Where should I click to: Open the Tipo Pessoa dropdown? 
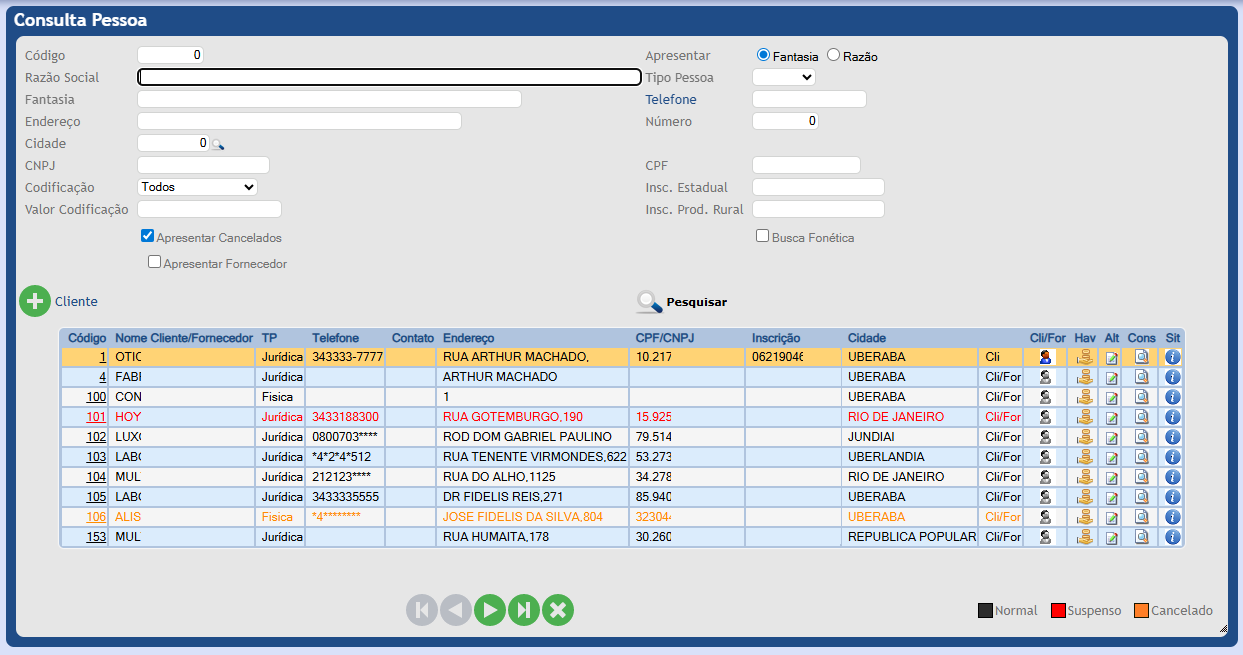(783, 77)
